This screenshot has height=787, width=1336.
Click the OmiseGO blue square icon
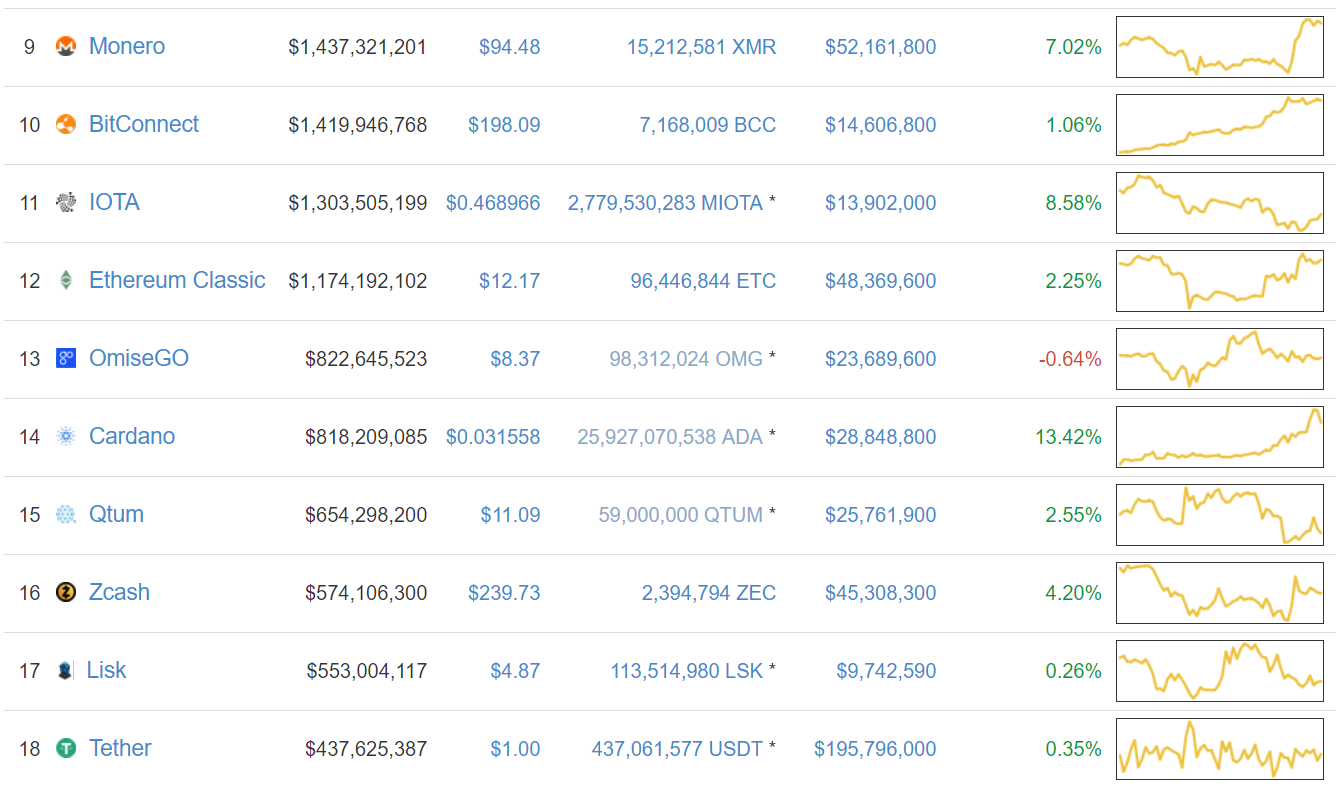(x=66, y=359)
